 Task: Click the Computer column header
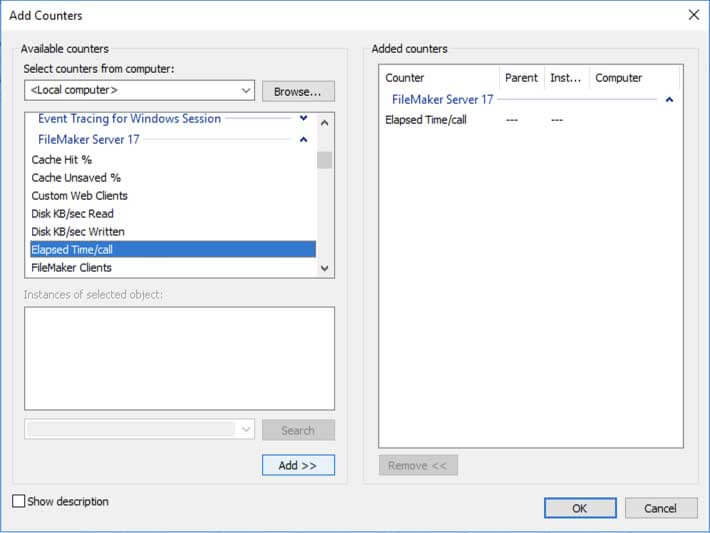634,78
